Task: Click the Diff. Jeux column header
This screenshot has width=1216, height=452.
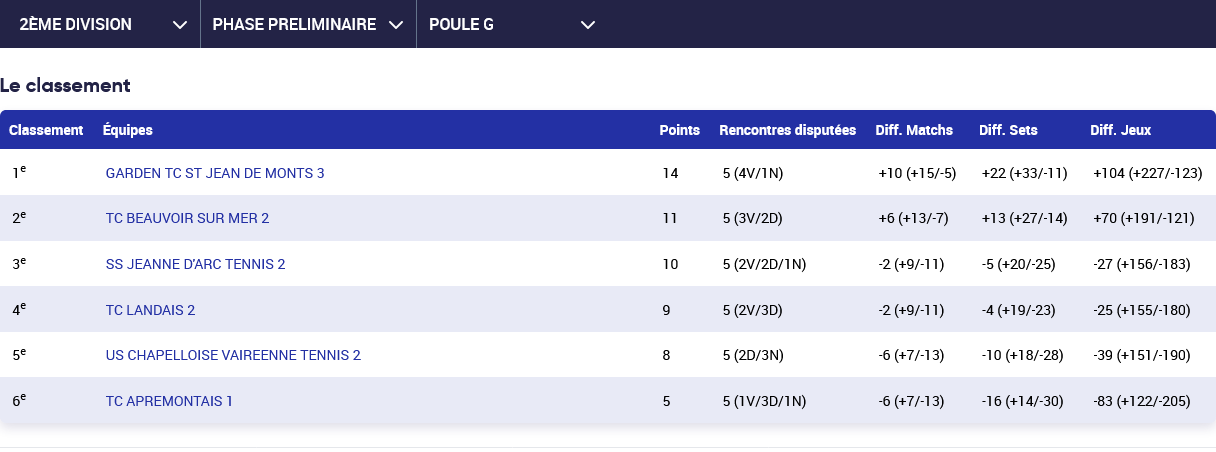Action: coord(1120,130)
